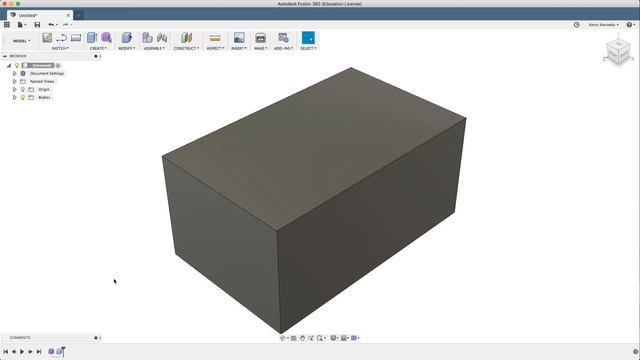This screenshot has height=360, width=640.
Task: Open the data panel grid icon
Action: click(7, 25)
